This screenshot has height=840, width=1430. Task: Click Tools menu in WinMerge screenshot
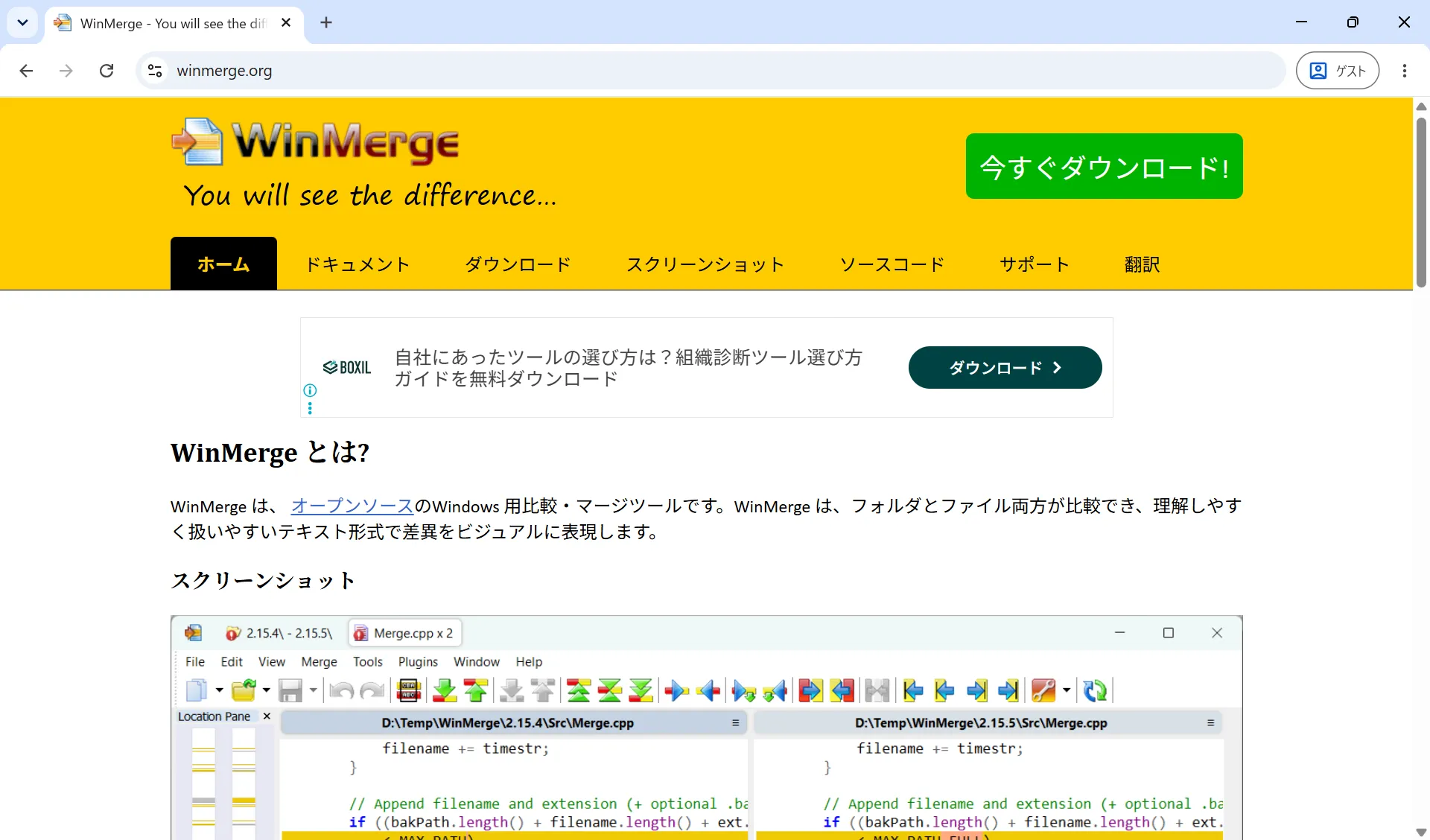pos(368,661)
